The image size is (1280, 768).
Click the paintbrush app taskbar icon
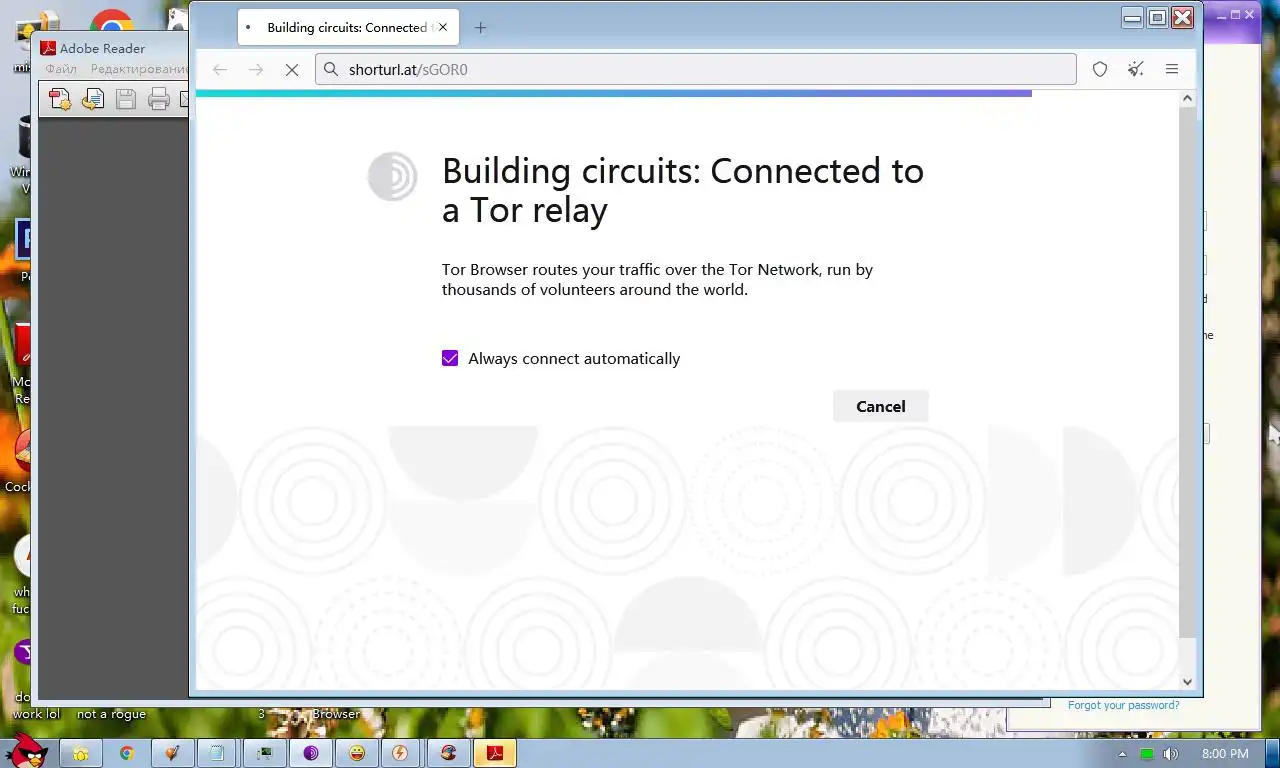[x=172, y=753]
